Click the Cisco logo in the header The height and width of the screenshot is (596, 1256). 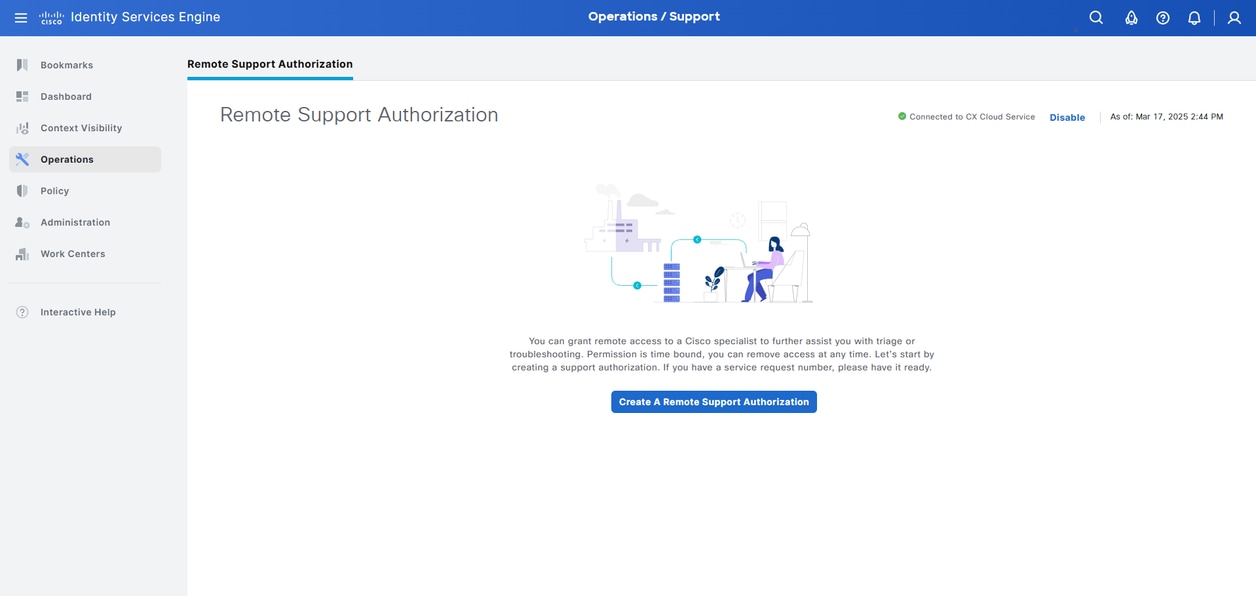tap(51, 16)
